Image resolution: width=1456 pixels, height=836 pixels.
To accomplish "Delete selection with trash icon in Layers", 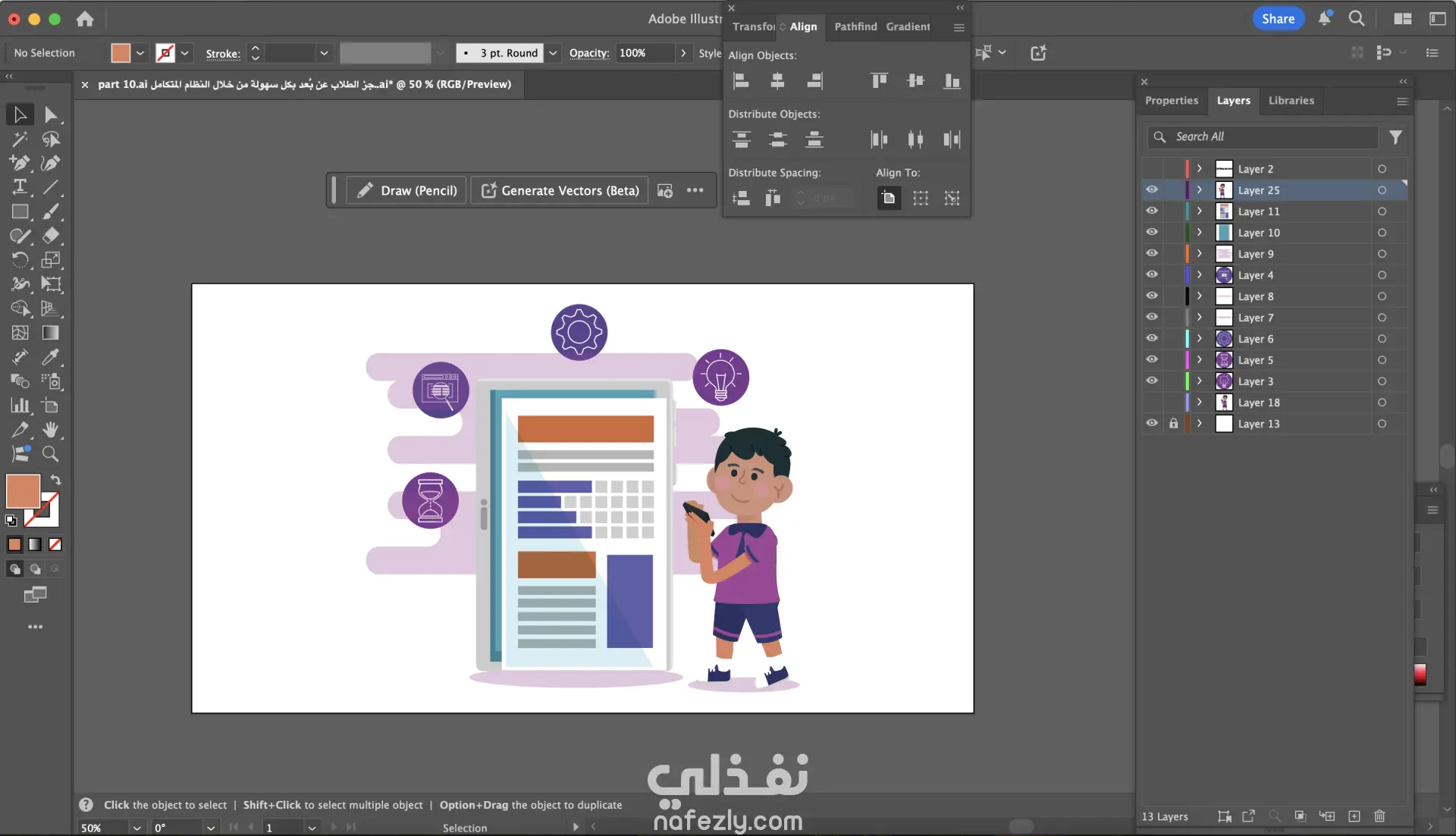I will click(1379, 816).
